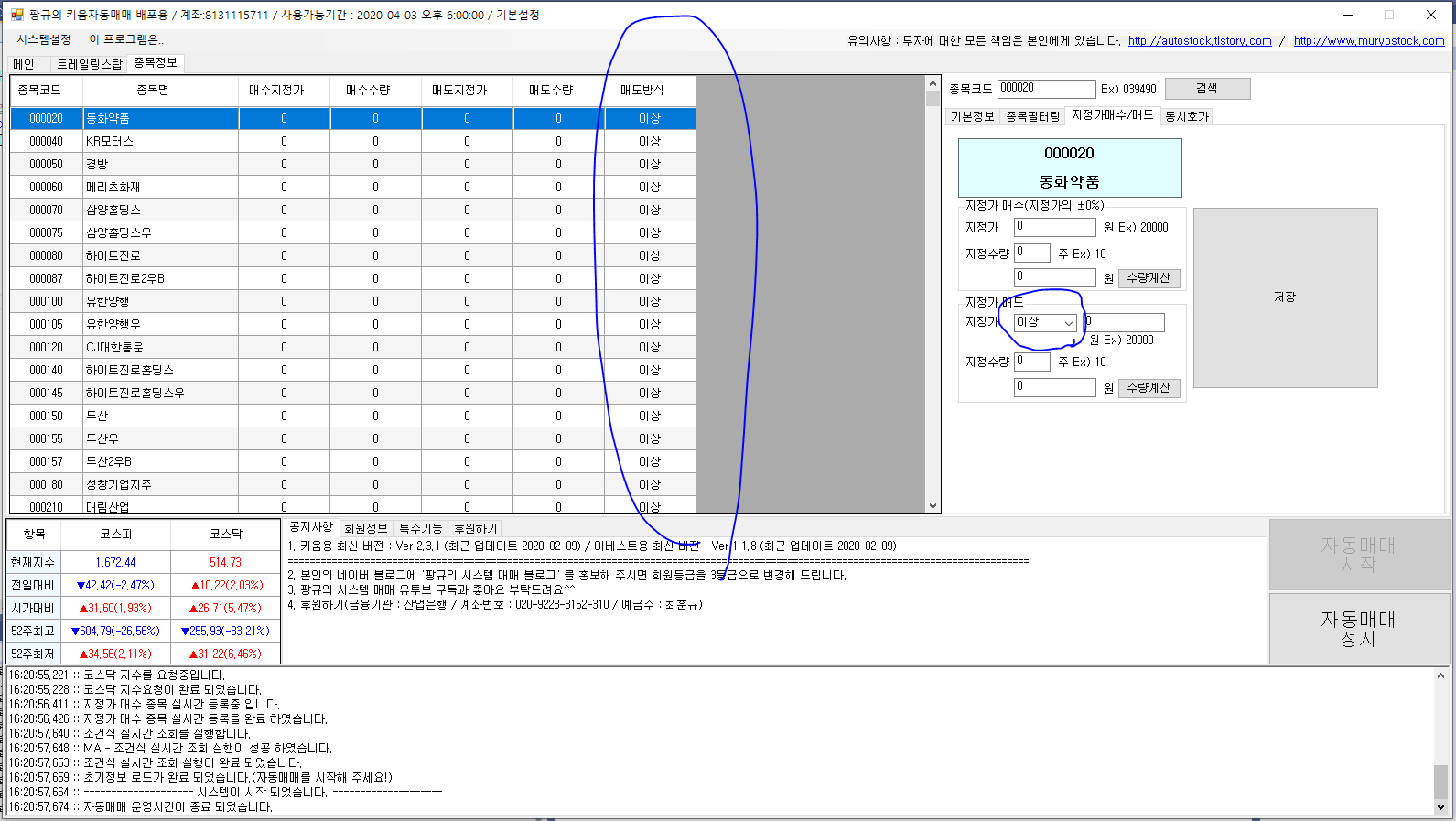Open the 종목필터링 tab
The image size is (1456, 821).
tap(1032, 116)
